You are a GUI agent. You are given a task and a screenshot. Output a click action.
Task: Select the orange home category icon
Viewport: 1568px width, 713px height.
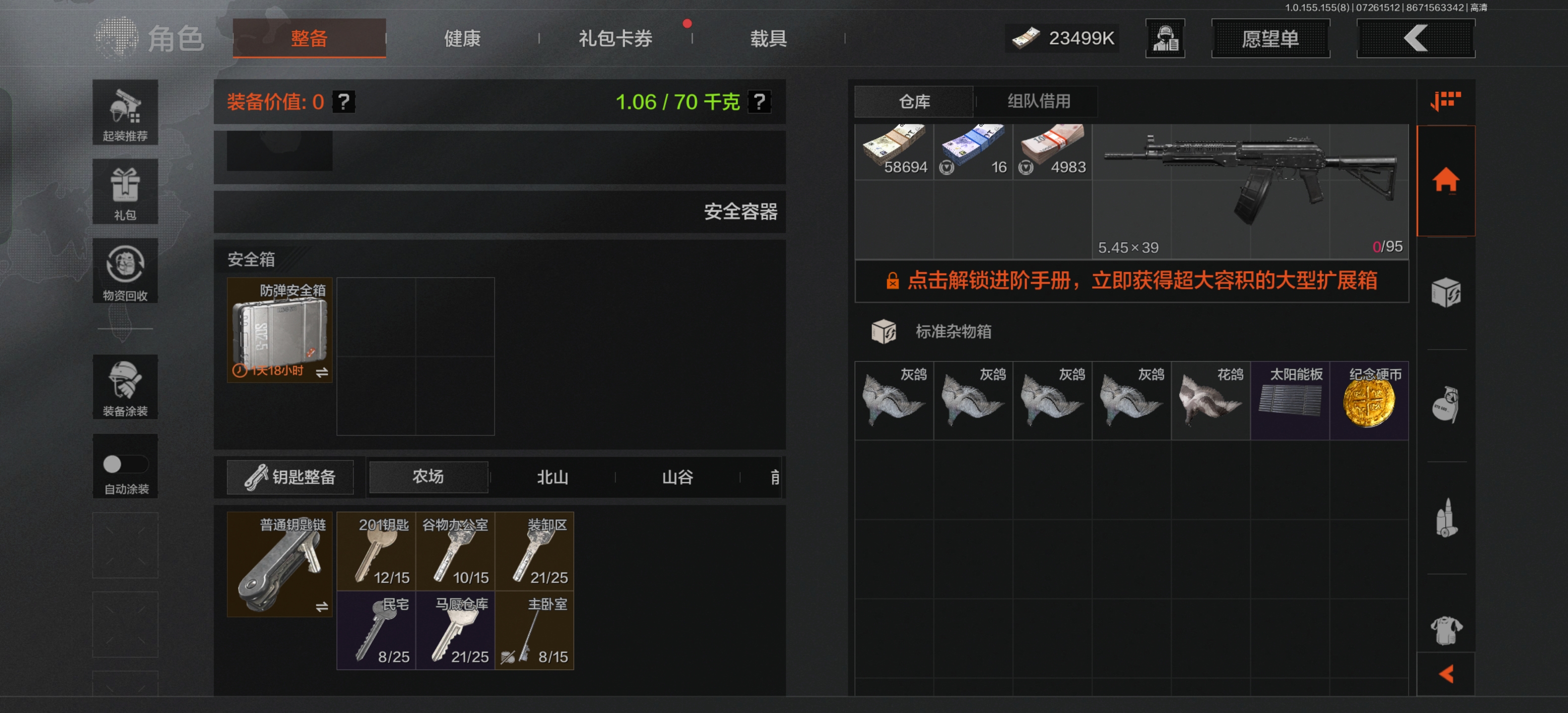1446,181
